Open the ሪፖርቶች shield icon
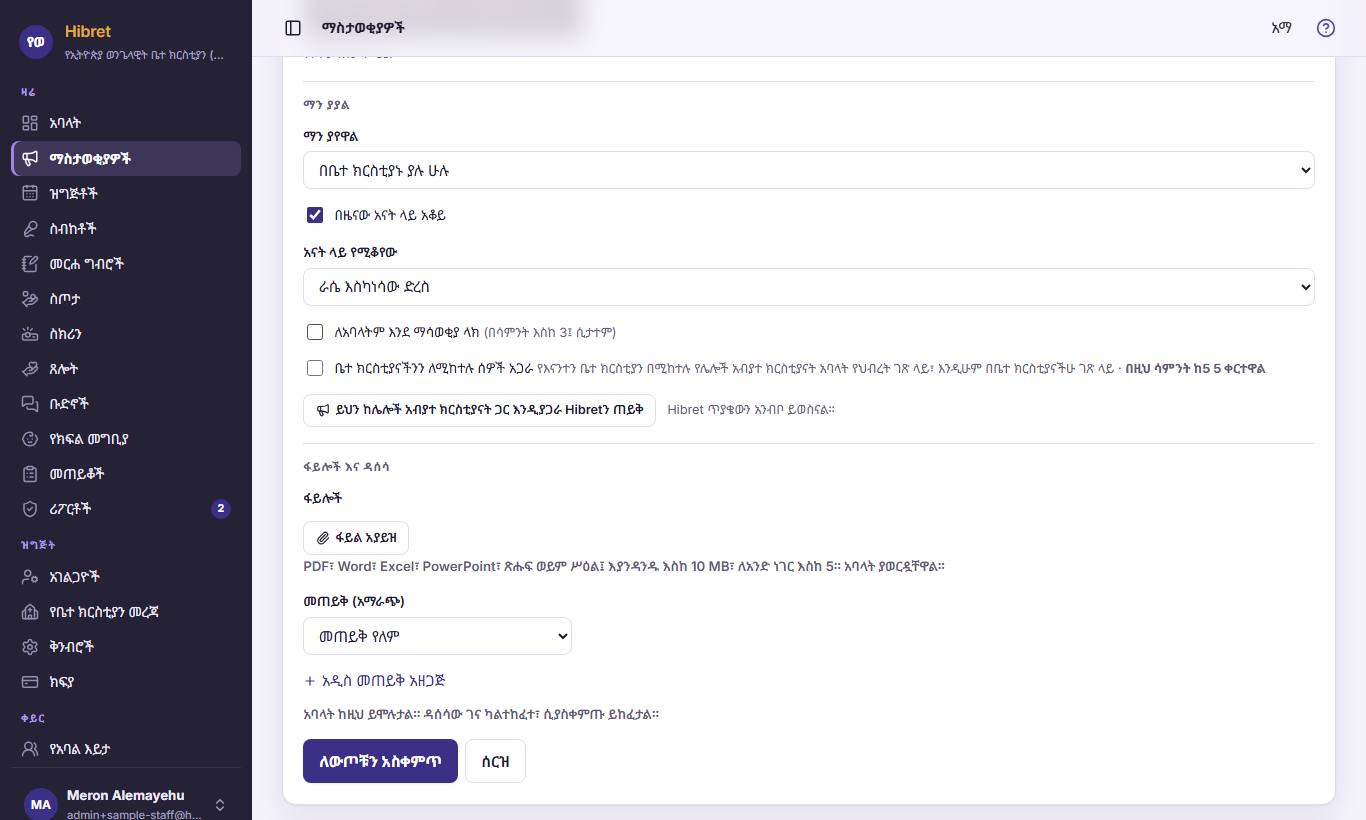1366x820 pixels. 30,508
